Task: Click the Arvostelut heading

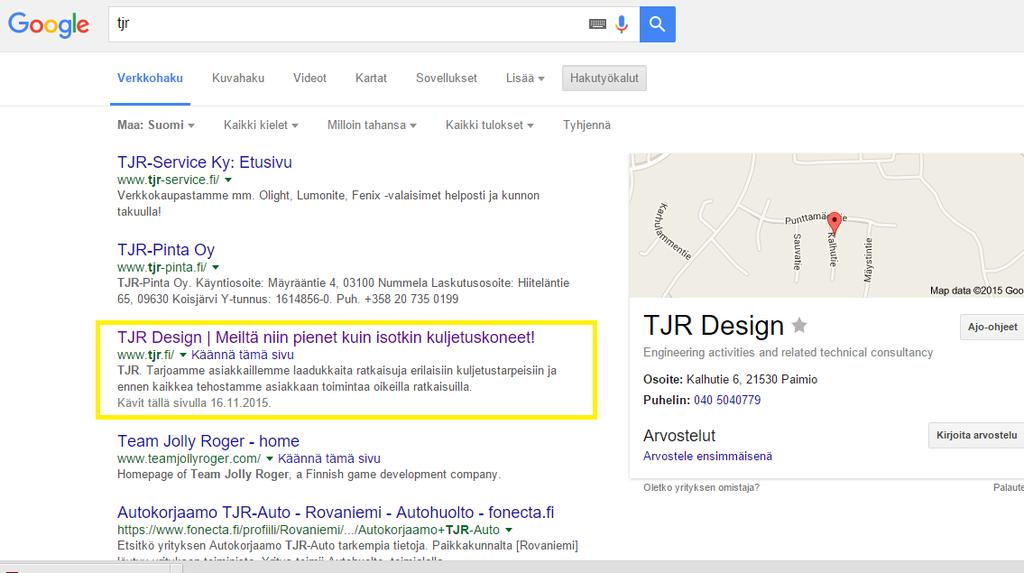Action: 679,435
